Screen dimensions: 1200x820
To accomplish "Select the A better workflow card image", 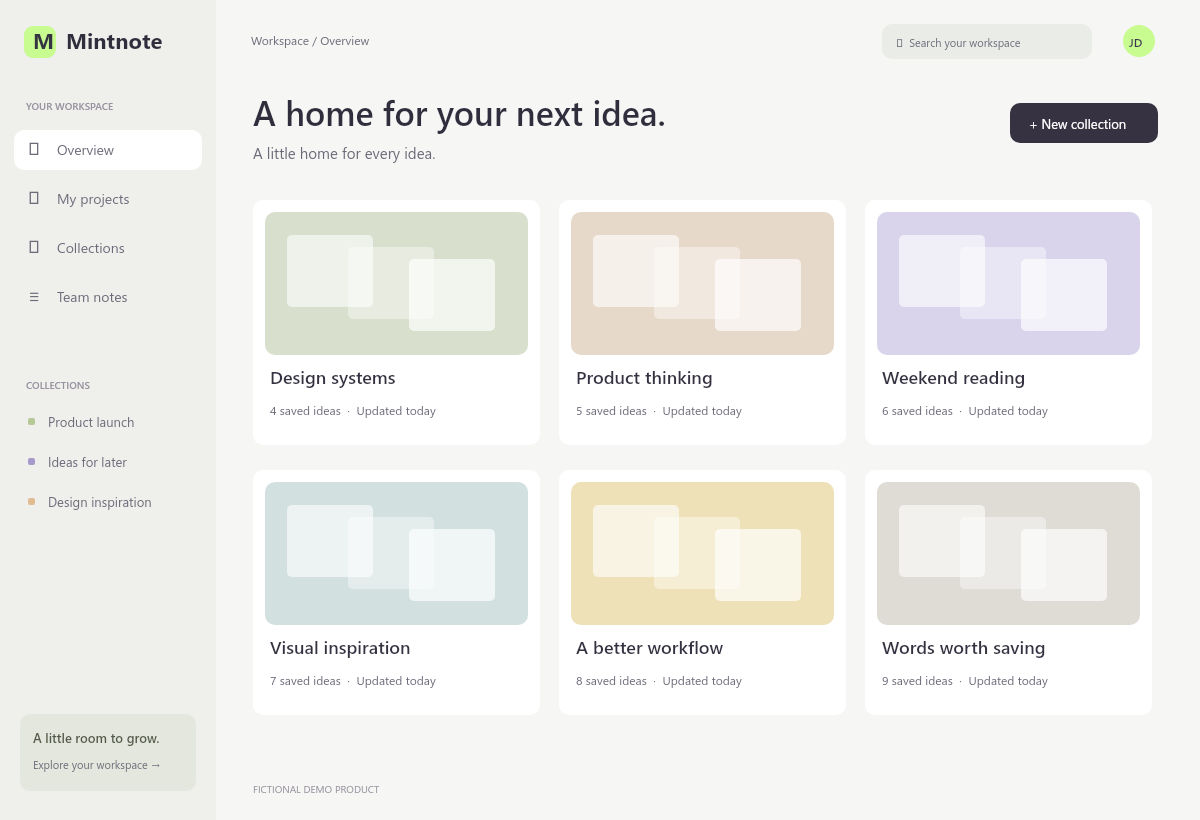I will pyautogui.click(x=702, y=553).
